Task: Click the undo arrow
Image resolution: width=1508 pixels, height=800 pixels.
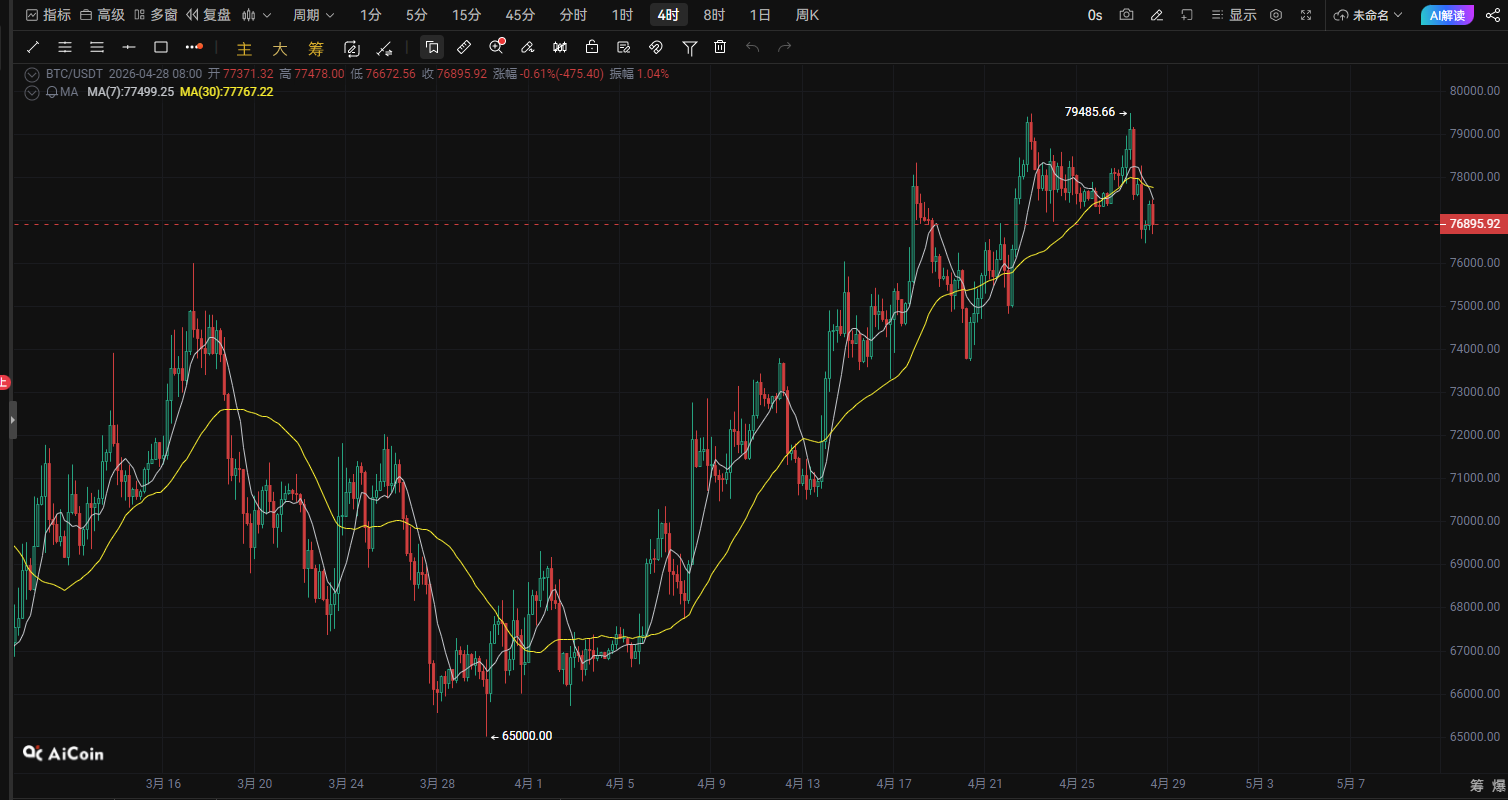Action: pyautogui.click(x=753, y=47)
